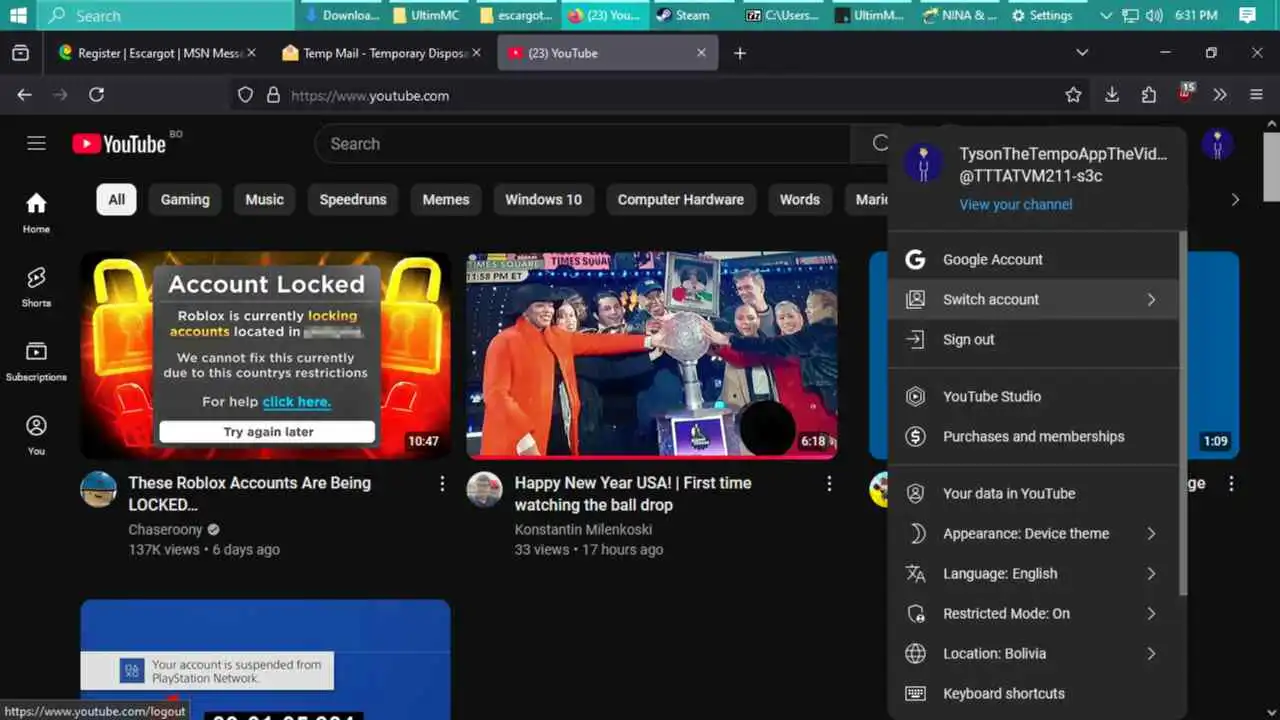Open the Firefox downloads panel

click(x=1111, y=95)
